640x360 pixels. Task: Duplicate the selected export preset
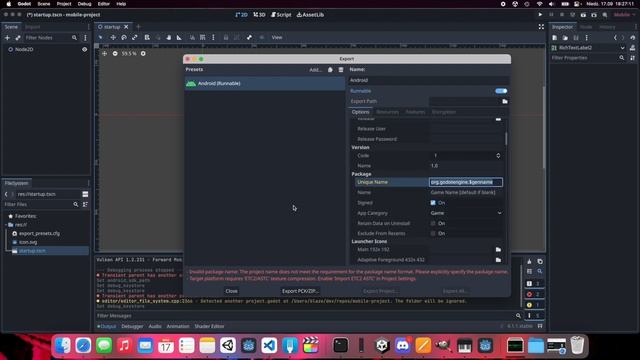pyautogui.click(x=330, y=70)
